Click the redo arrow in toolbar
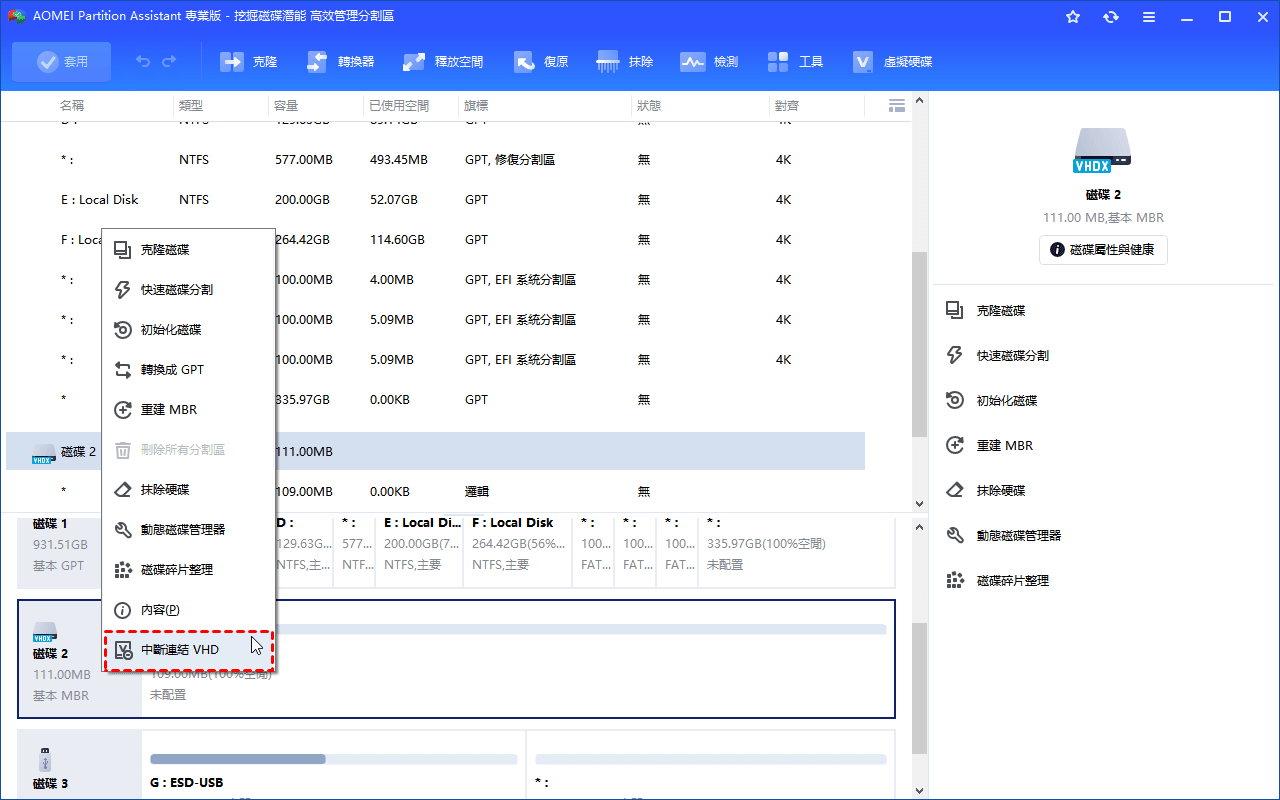1280x800 pixels. [x=167, y=62]
